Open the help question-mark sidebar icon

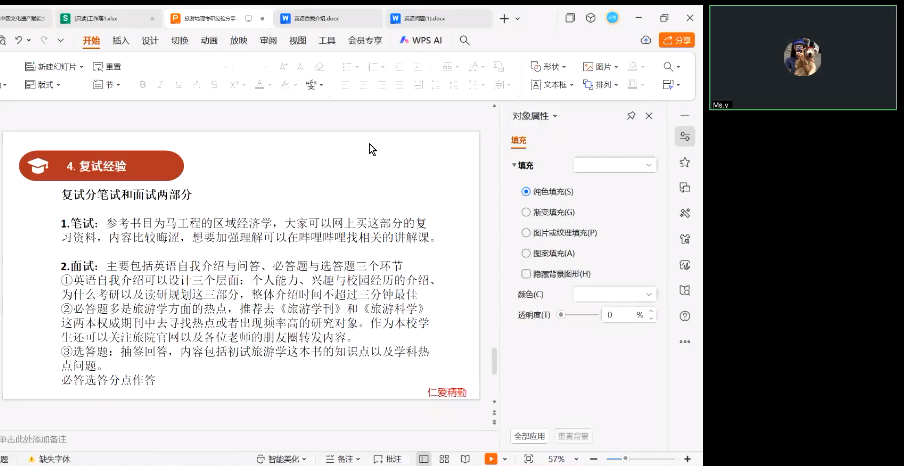click(684, 316)
